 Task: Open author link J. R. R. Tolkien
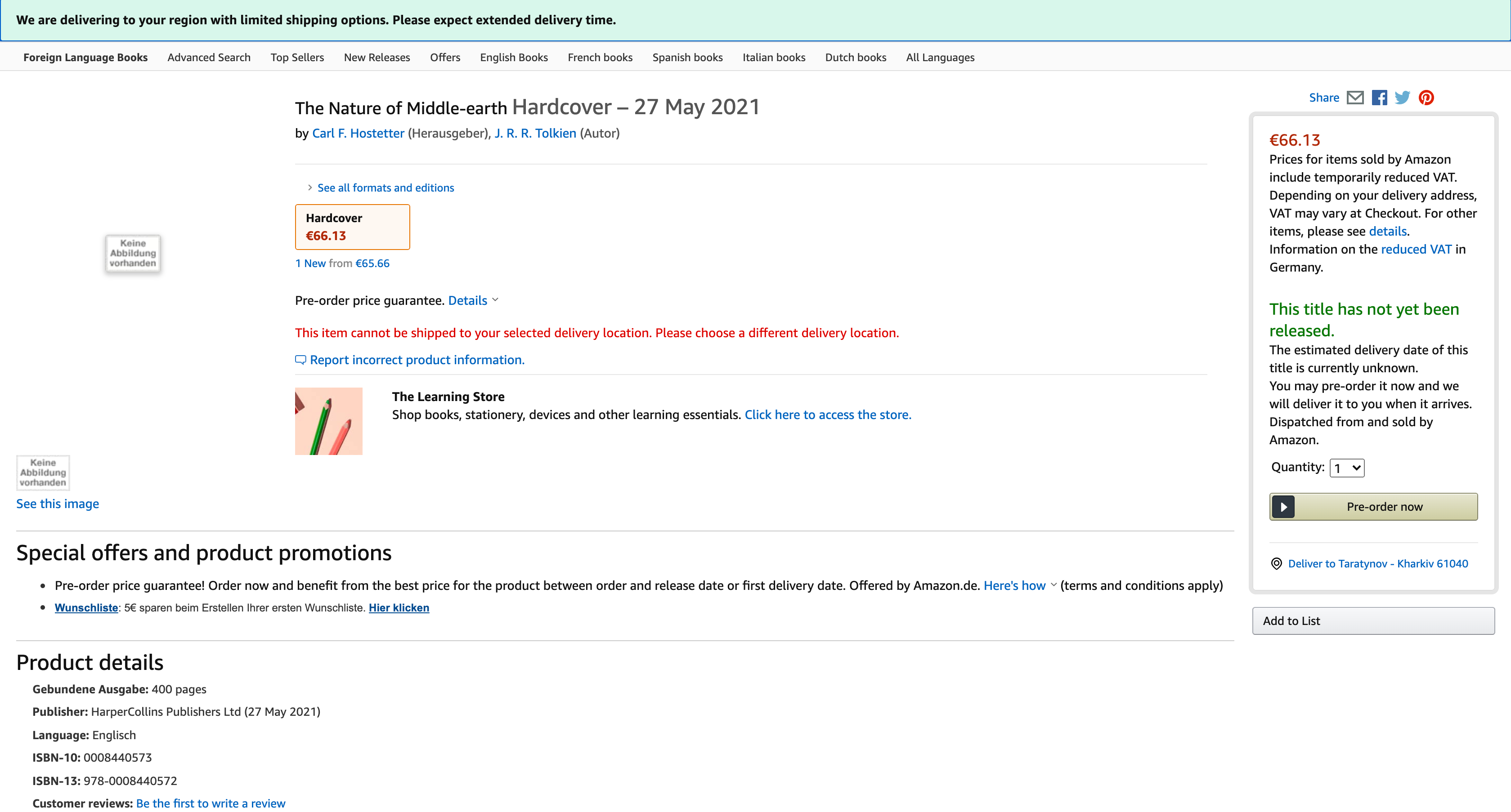click(535, 133)
